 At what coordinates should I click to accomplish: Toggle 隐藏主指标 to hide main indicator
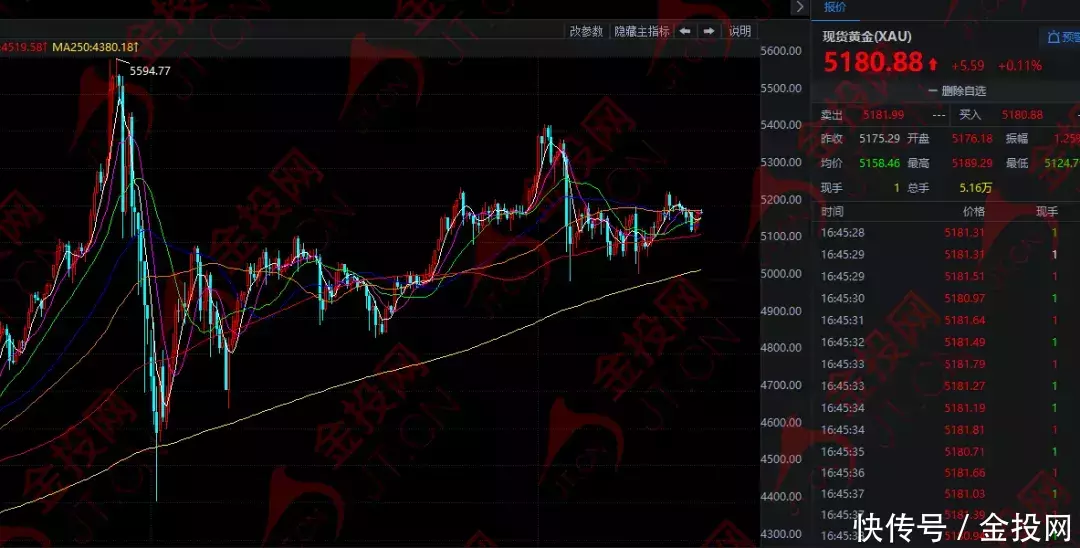[x=641, y=31]
